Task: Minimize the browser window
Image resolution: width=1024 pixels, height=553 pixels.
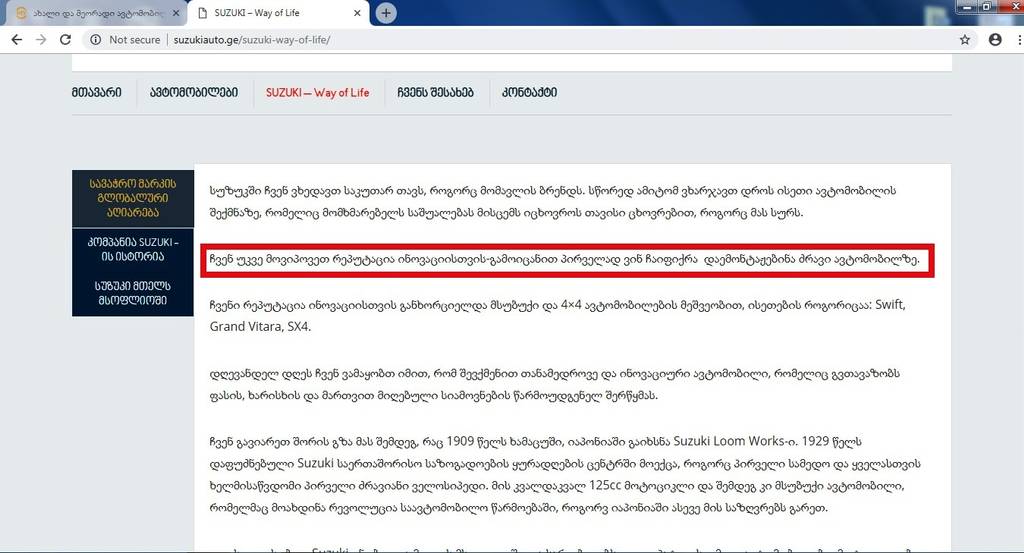Action: click(x=967, y=7)
